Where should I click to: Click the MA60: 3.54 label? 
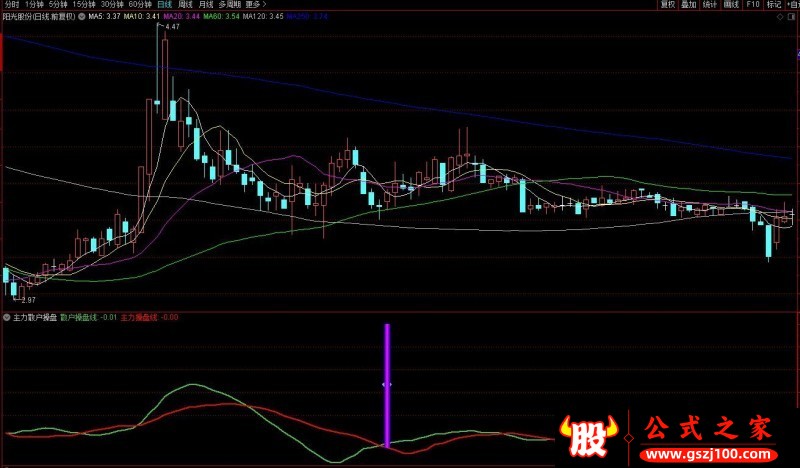[221, 16]
